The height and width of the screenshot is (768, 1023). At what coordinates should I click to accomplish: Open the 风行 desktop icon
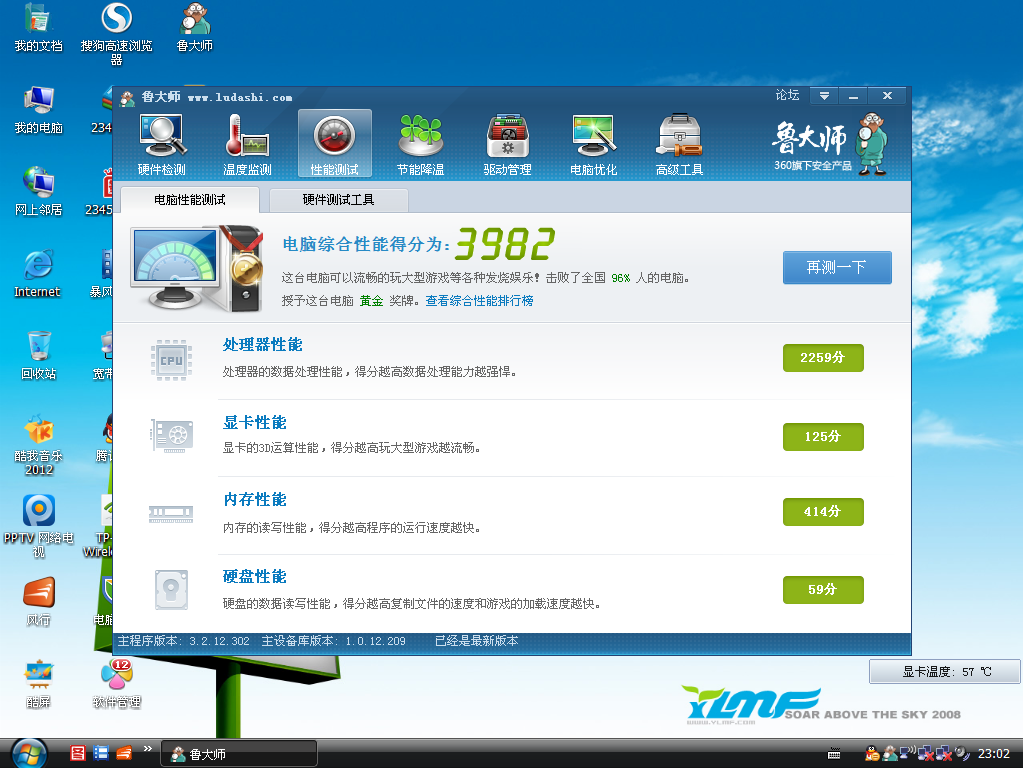[38, 602]
